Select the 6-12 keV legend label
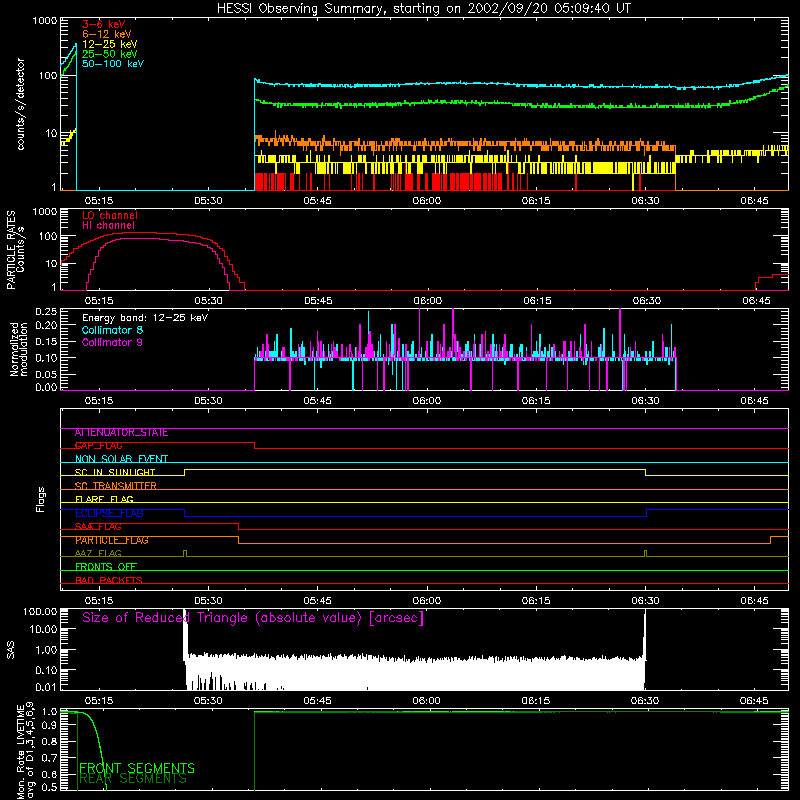The image size is (800, 800). point(107,34)
